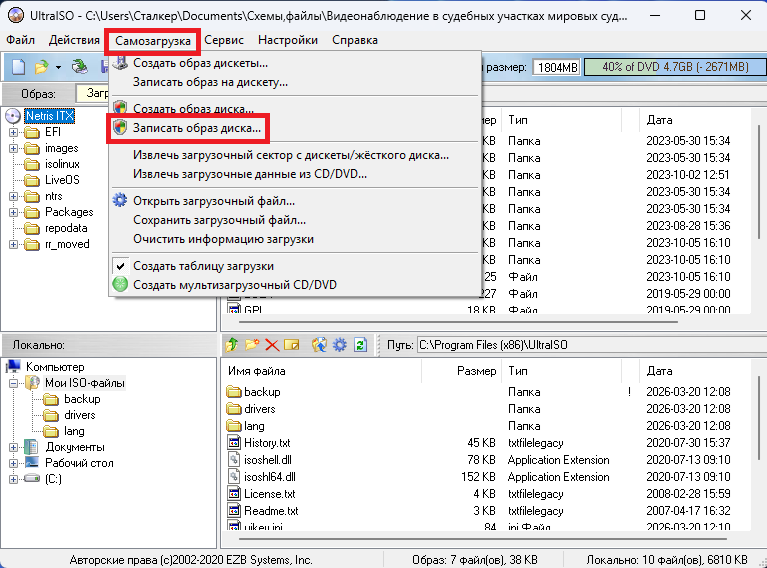Click the 40% of DVD 4.7GB capacity bar
This screenshot has height=568, width=767.
tap(675, 67)
